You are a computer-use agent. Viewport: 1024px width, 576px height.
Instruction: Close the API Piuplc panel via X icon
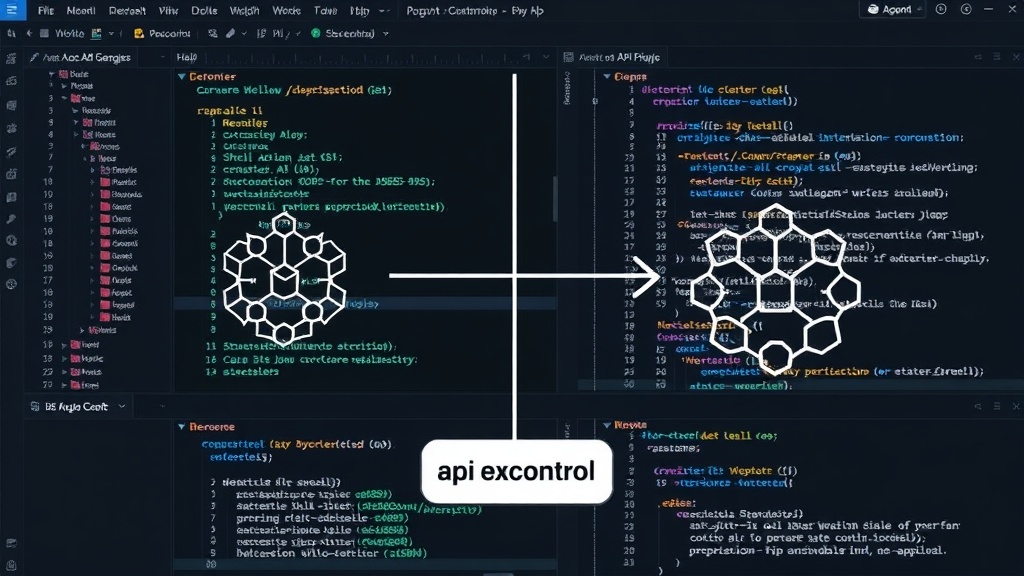coord(1016,57)
